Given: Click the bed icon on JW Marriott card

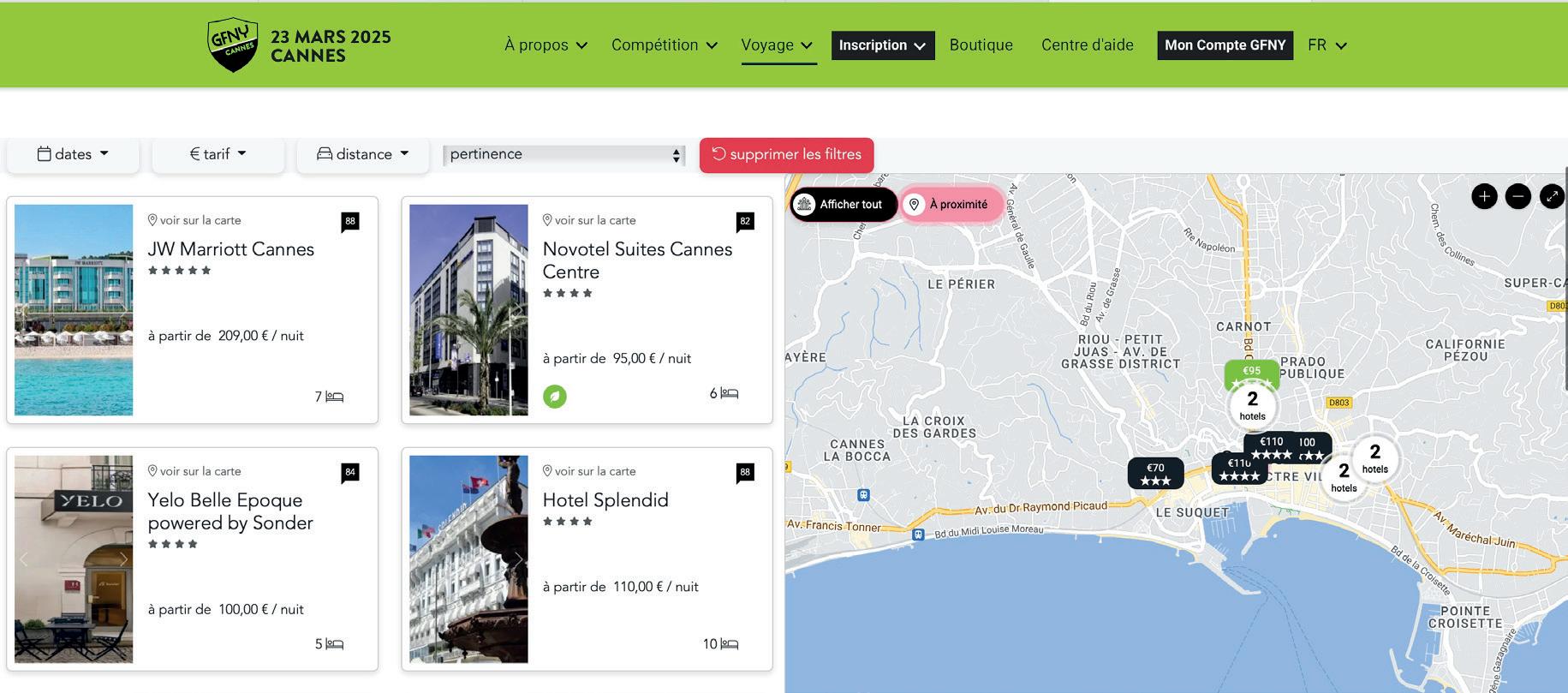Looking at the screenshot, I should point(334,397).
